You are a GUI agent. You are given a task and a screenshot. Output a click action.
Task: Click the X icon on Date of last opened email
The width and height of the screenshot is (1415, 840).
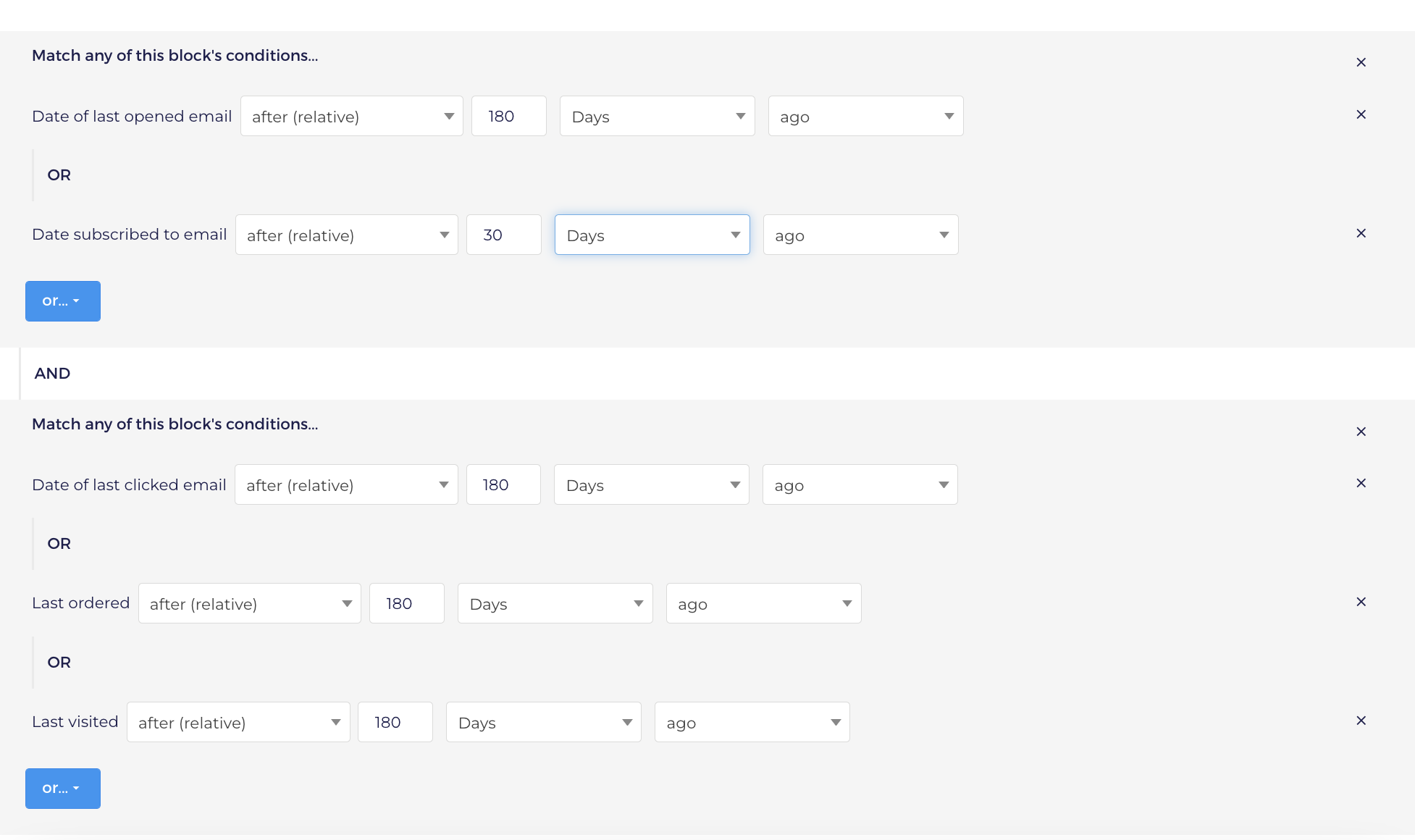coord(1362,114)
